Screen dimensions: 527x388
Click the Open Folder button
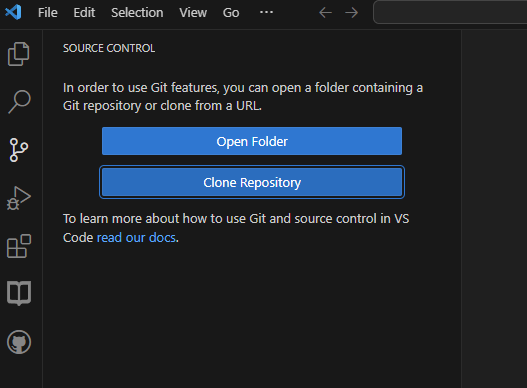[252, 141]
